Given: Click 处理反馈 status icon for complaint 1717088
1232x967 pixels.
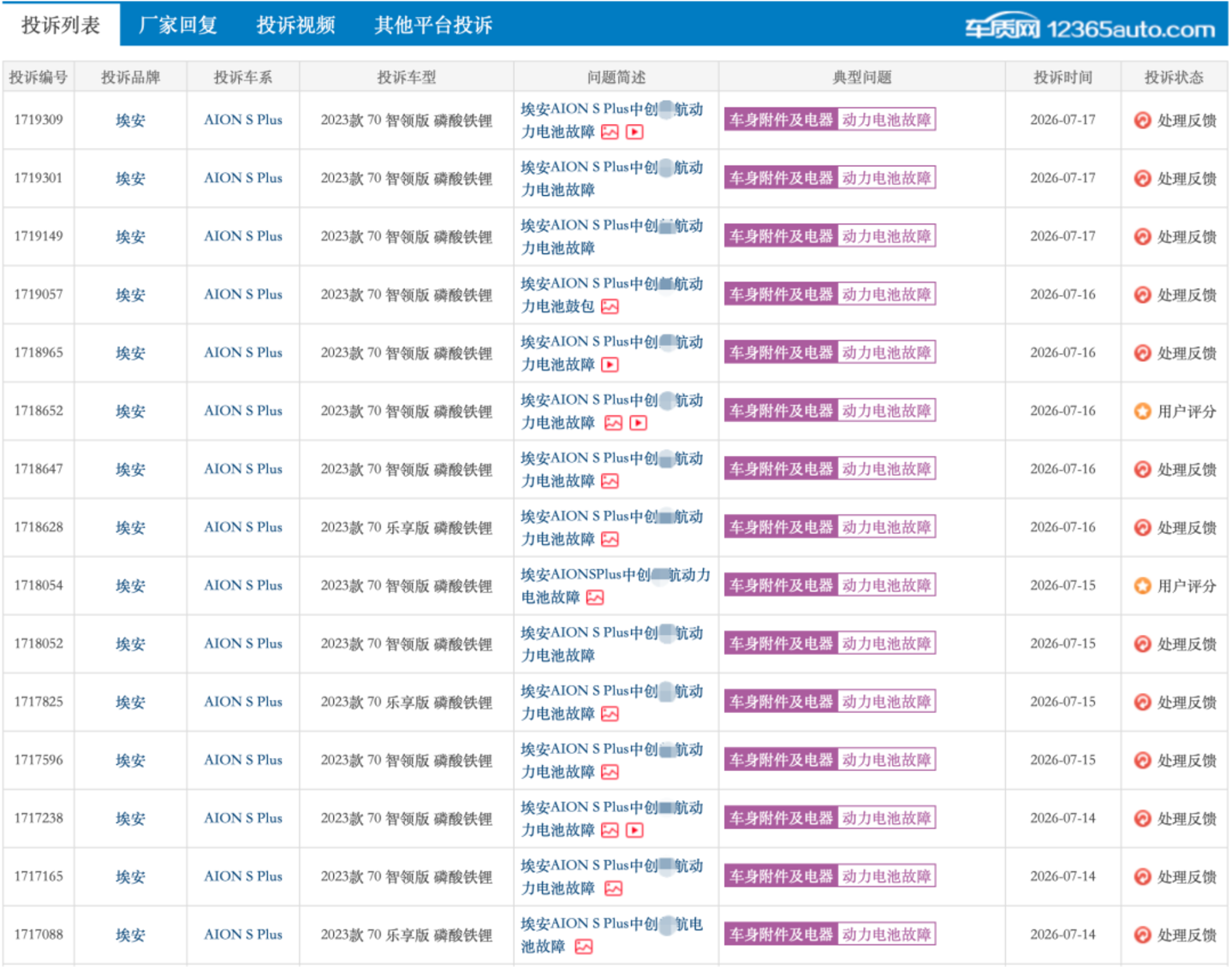Looking at the screenshot, I should coord(1142,935).
